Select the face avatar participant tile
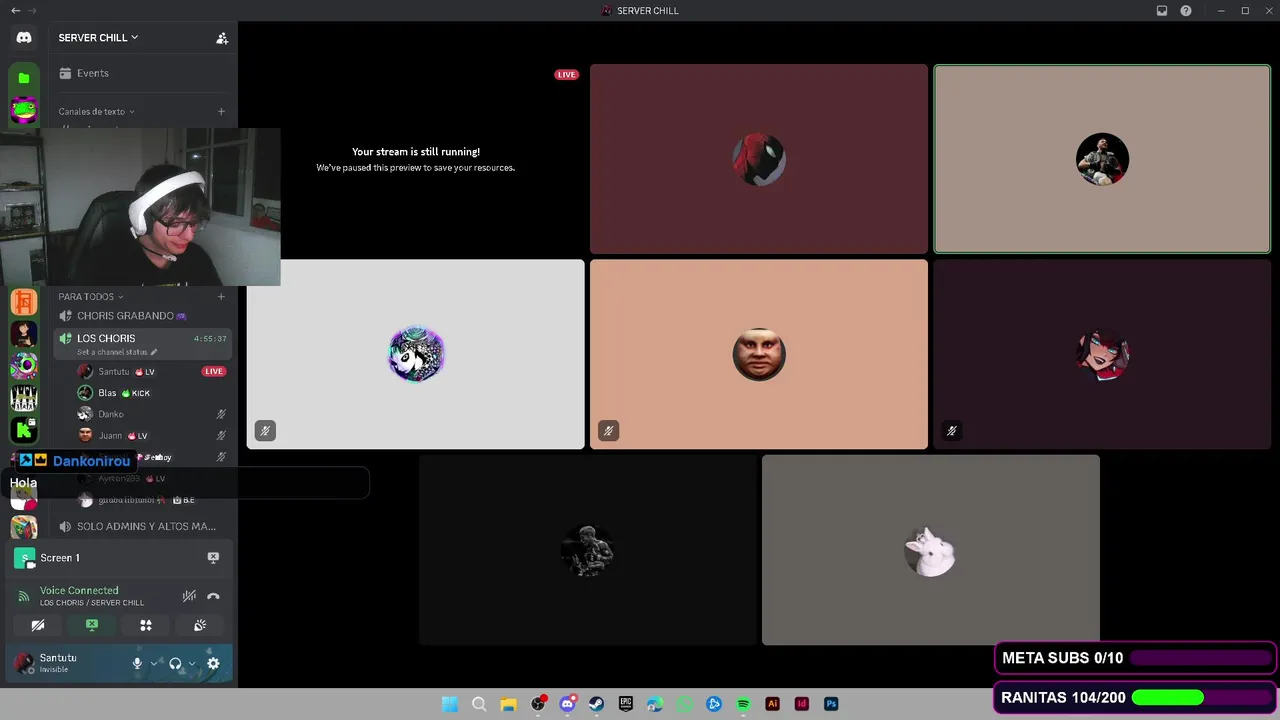The image size is (1280, 720). (759, 354)
